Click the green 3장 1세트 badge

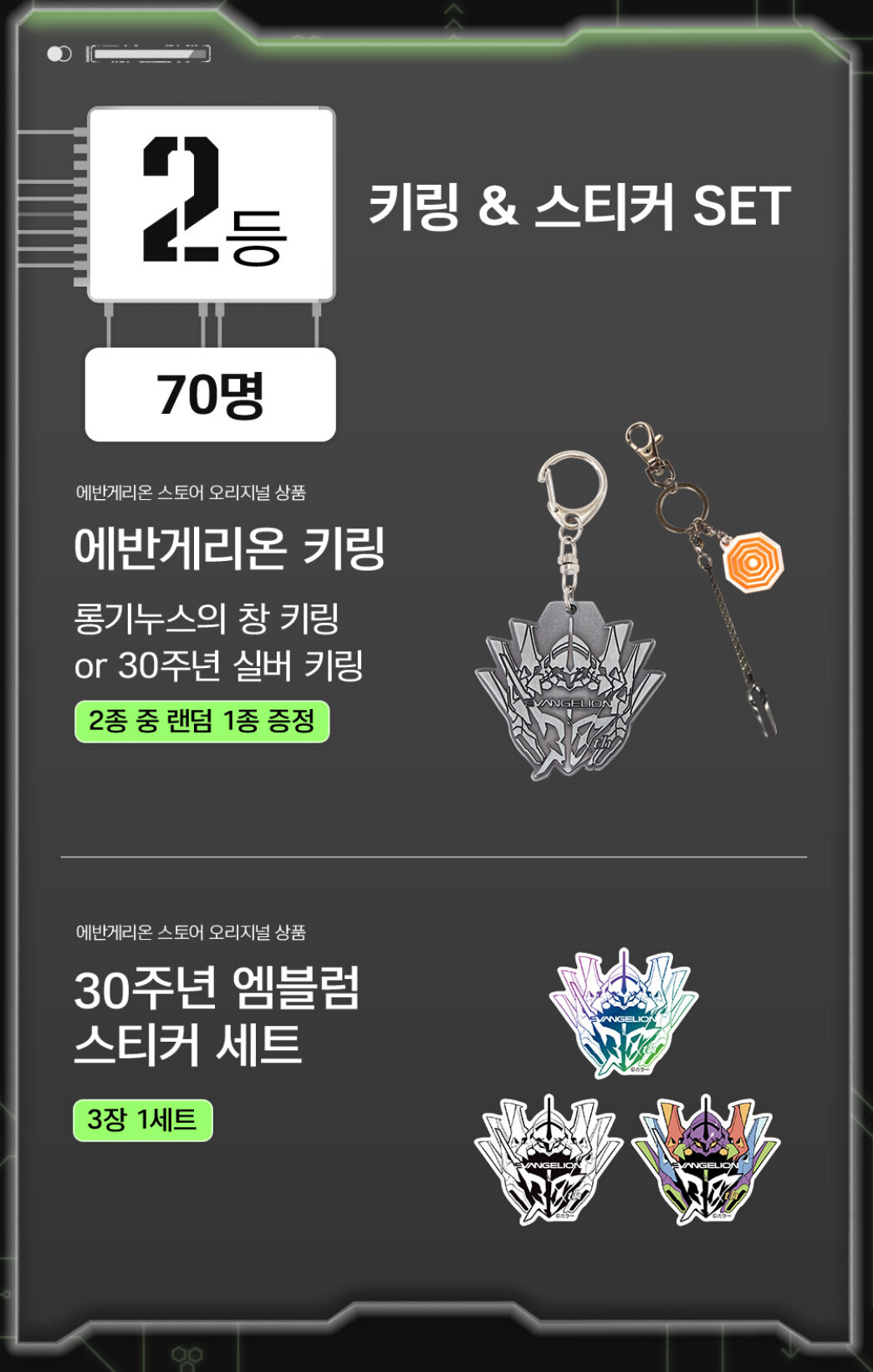(143, 1120)
